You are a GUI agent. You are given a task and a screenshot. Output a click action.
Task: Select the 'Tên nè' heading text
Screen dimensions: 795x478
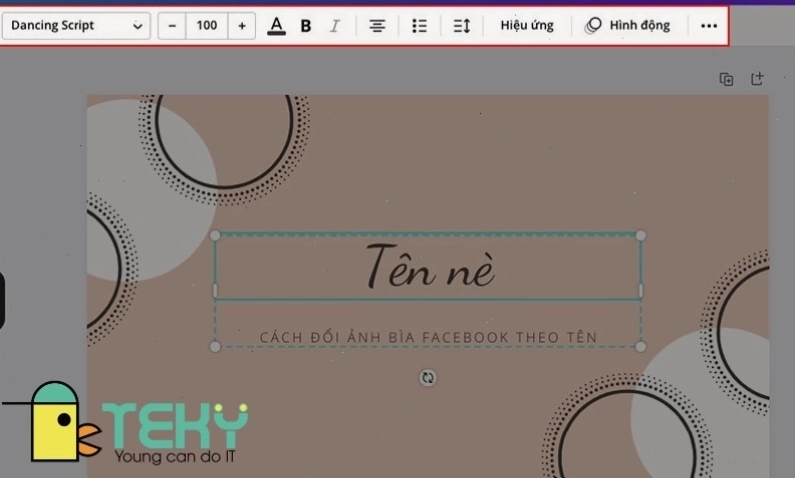(430, 267)
